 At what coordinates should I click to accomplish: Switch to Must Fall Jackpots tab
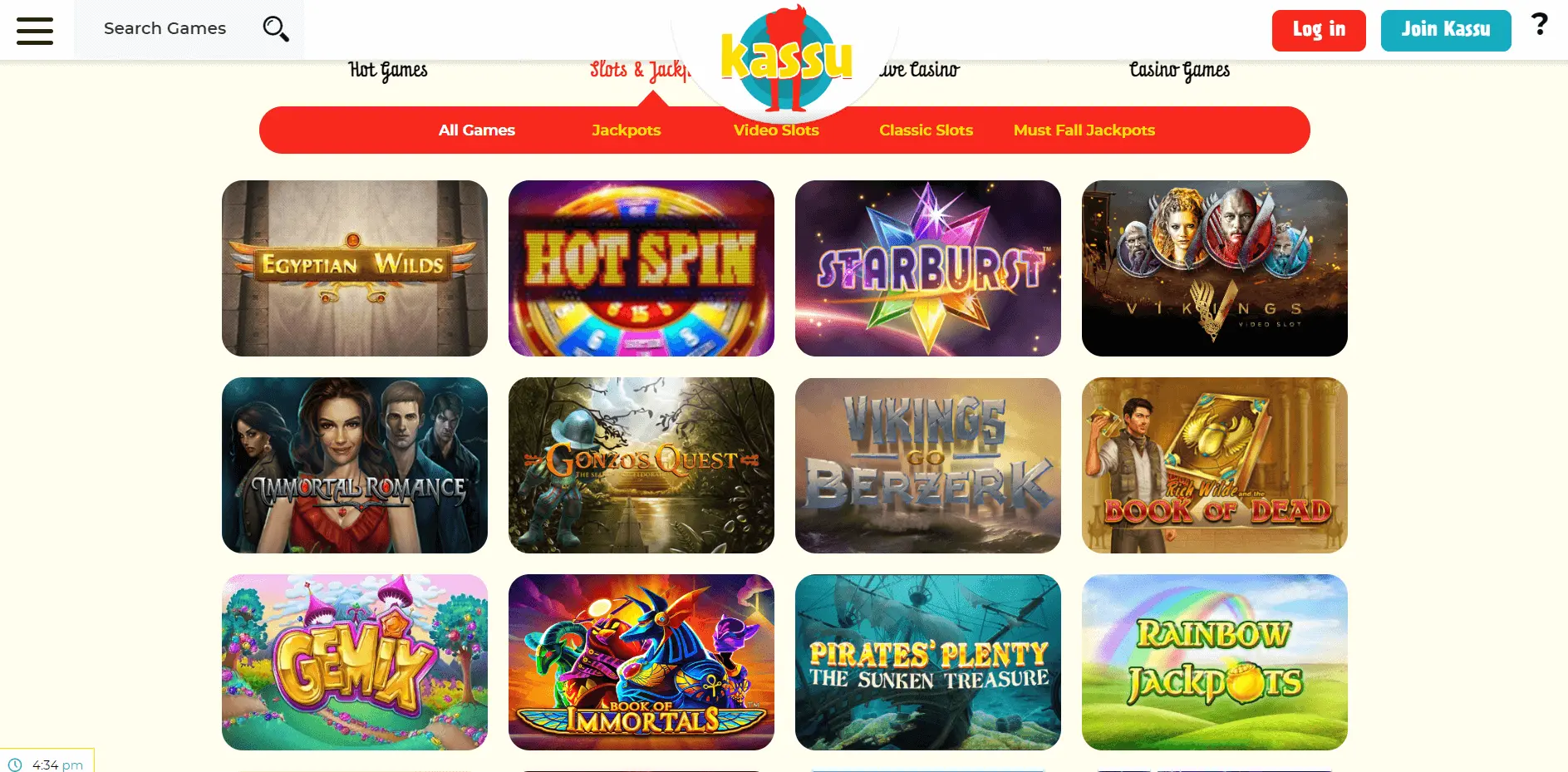pyautogui.click(x=1084, y=130)
